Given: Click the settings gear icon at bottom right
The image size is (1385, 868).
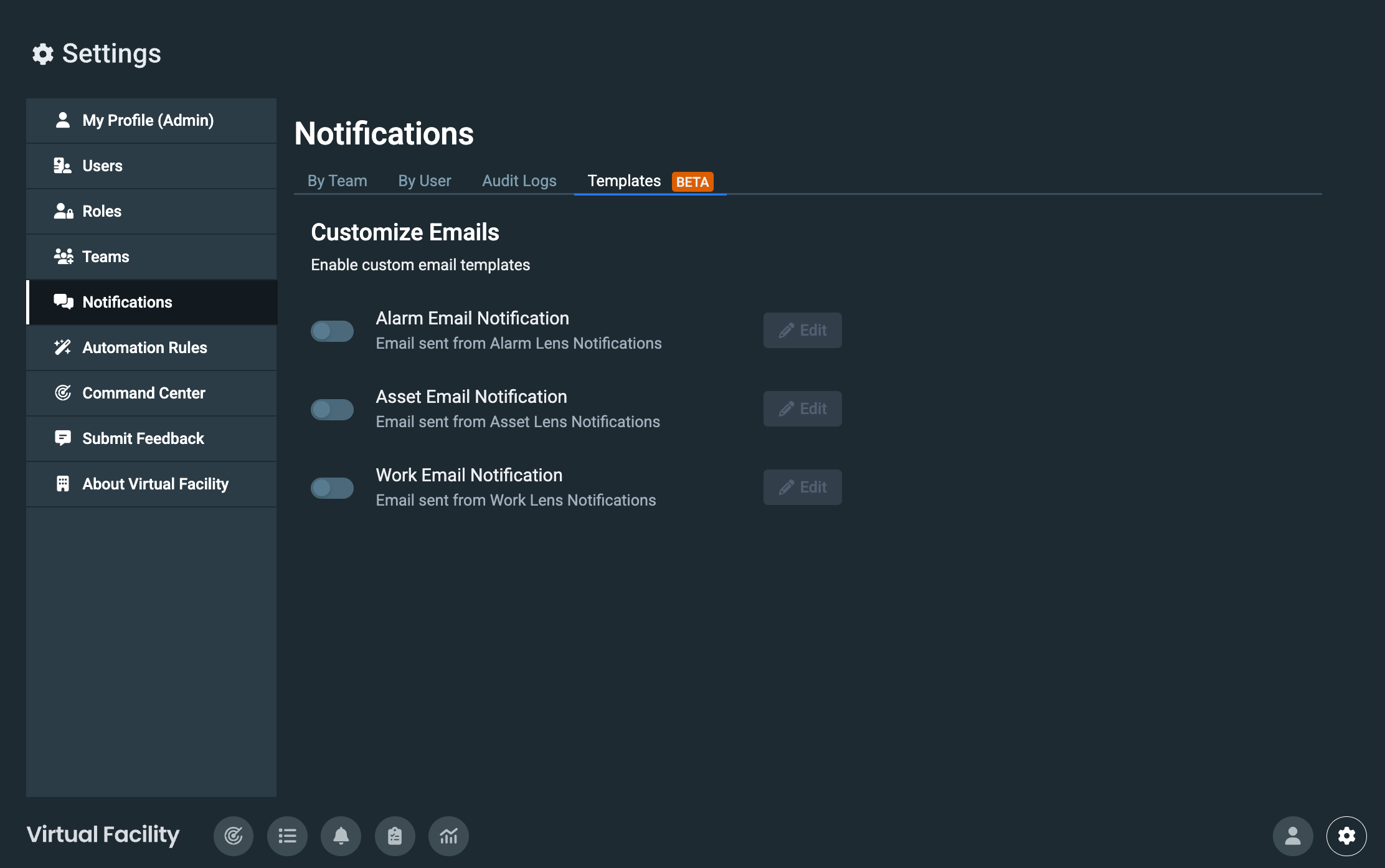Looking at the screenshot, I should [x=1346, y=836].
